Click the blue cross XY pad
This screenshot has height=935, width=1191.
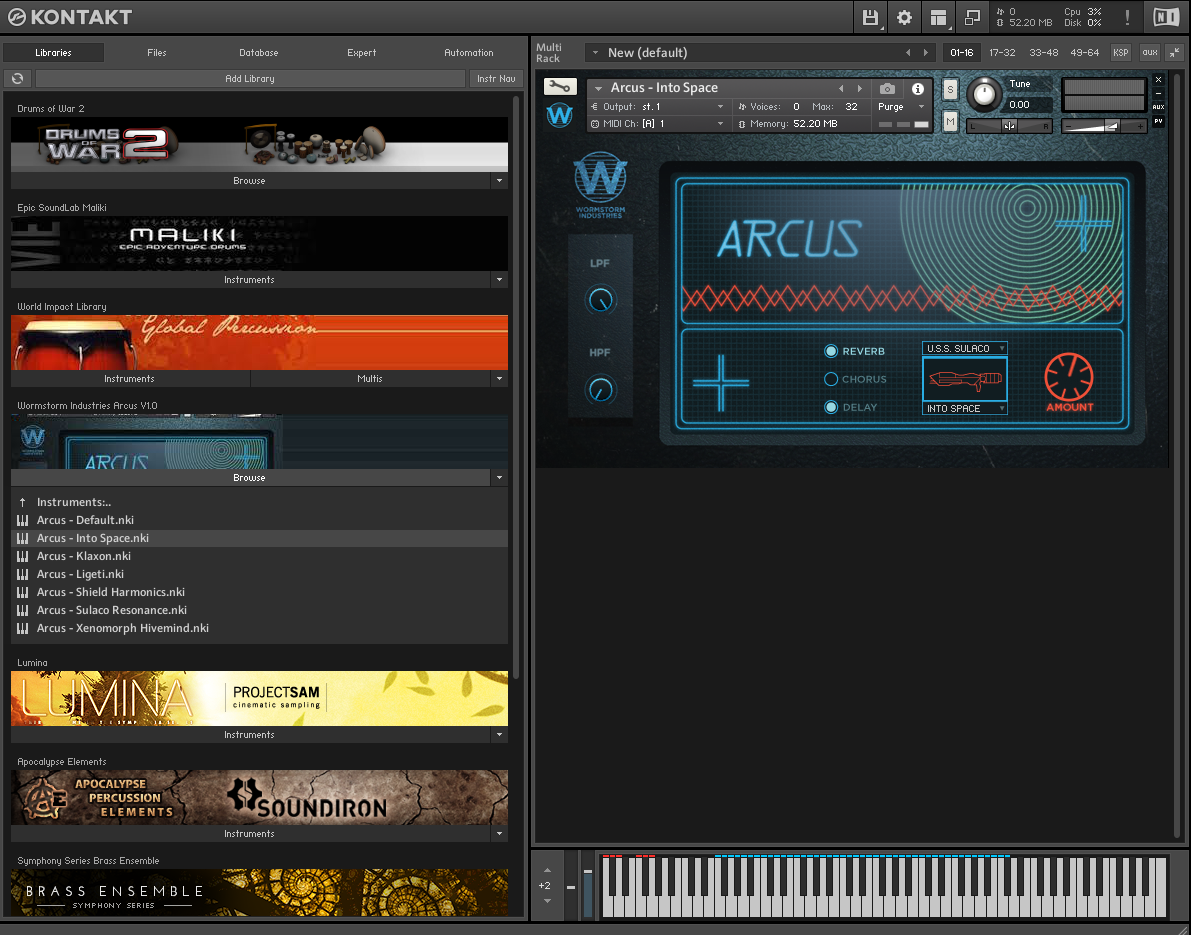point(721,383)
